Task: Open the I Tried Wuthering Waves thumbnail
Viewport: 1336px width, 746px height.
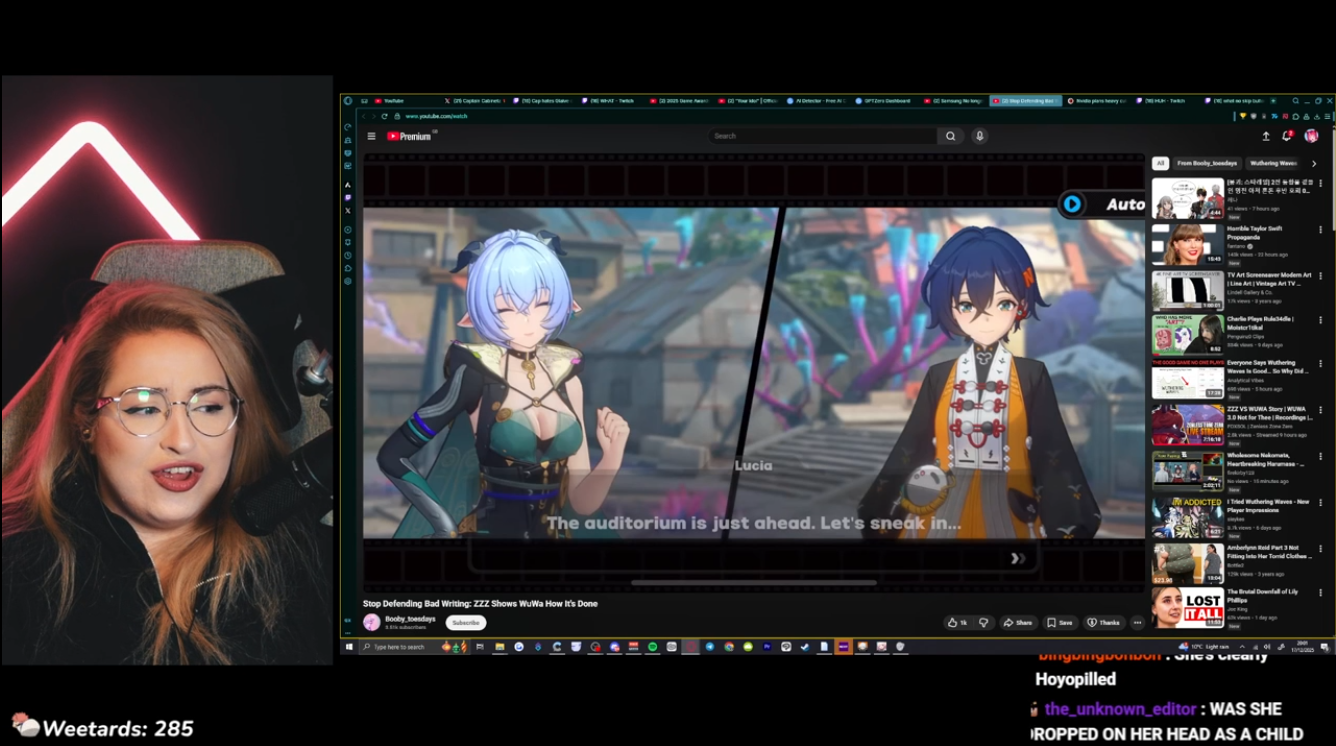Action: [1187, 517]
